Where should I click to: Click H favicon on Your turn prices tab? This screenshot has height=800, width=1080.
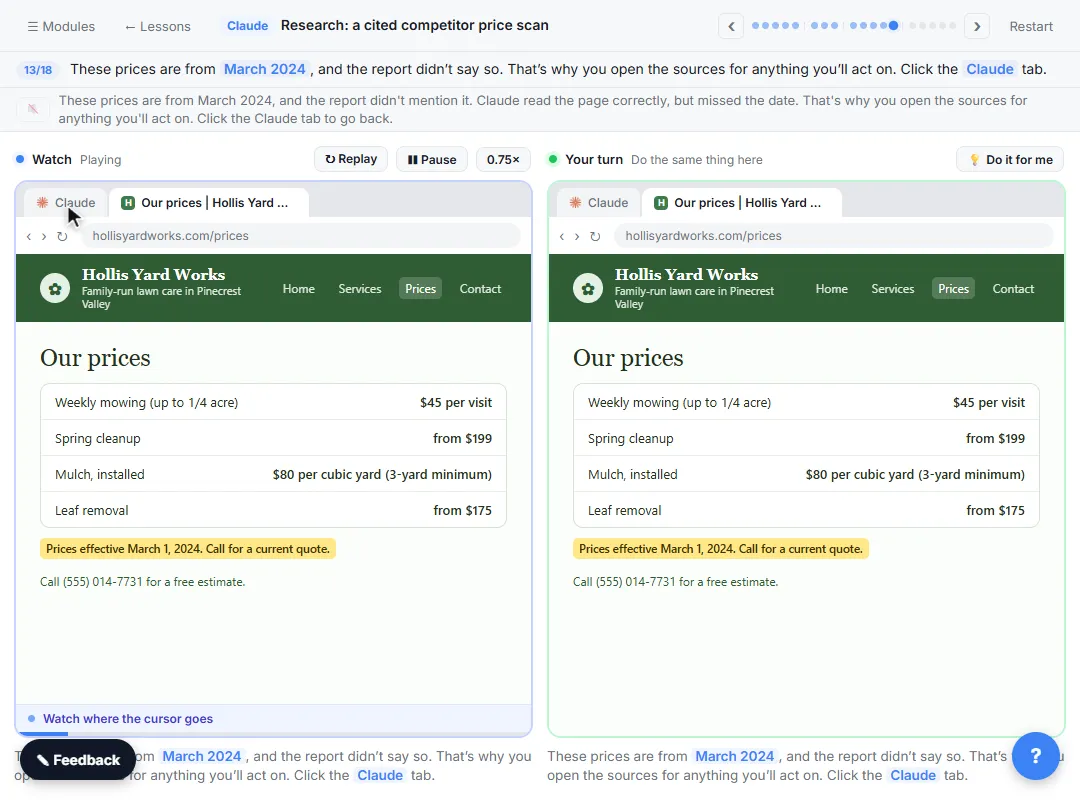(x=661, y=203)
